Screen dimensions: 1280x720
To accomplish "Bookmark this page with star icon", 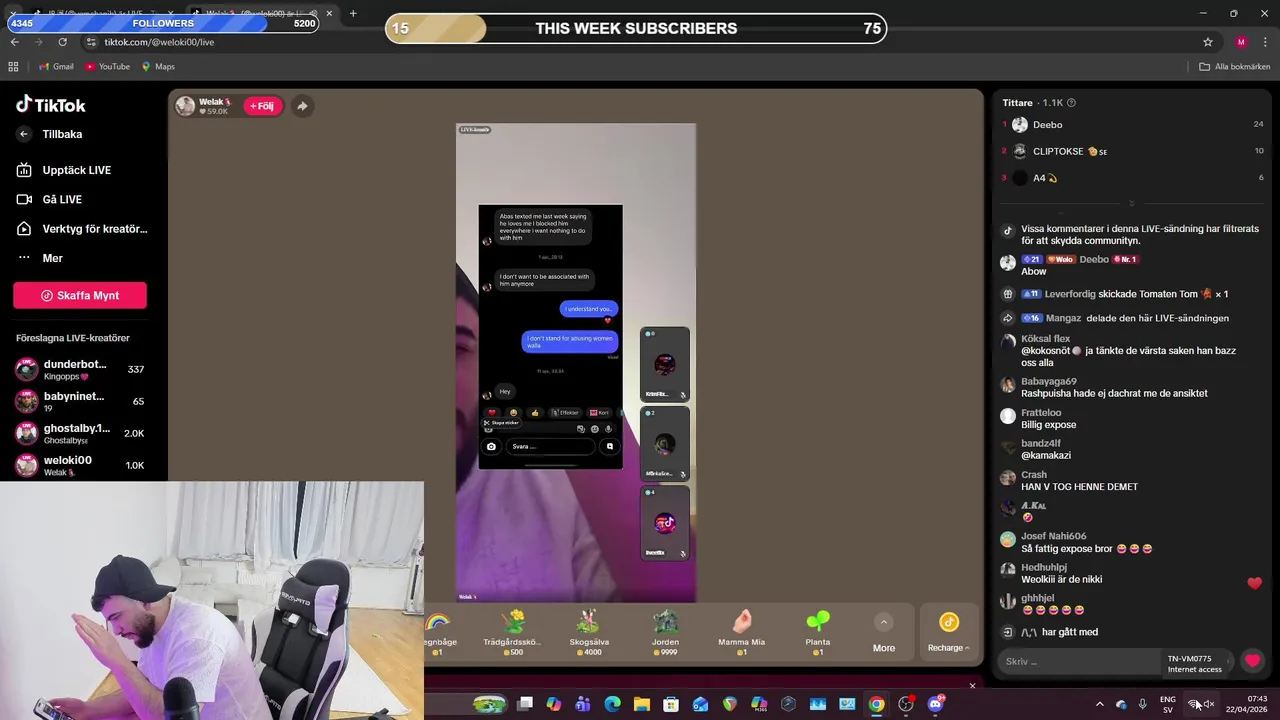I will click(x=1207, y=42).
